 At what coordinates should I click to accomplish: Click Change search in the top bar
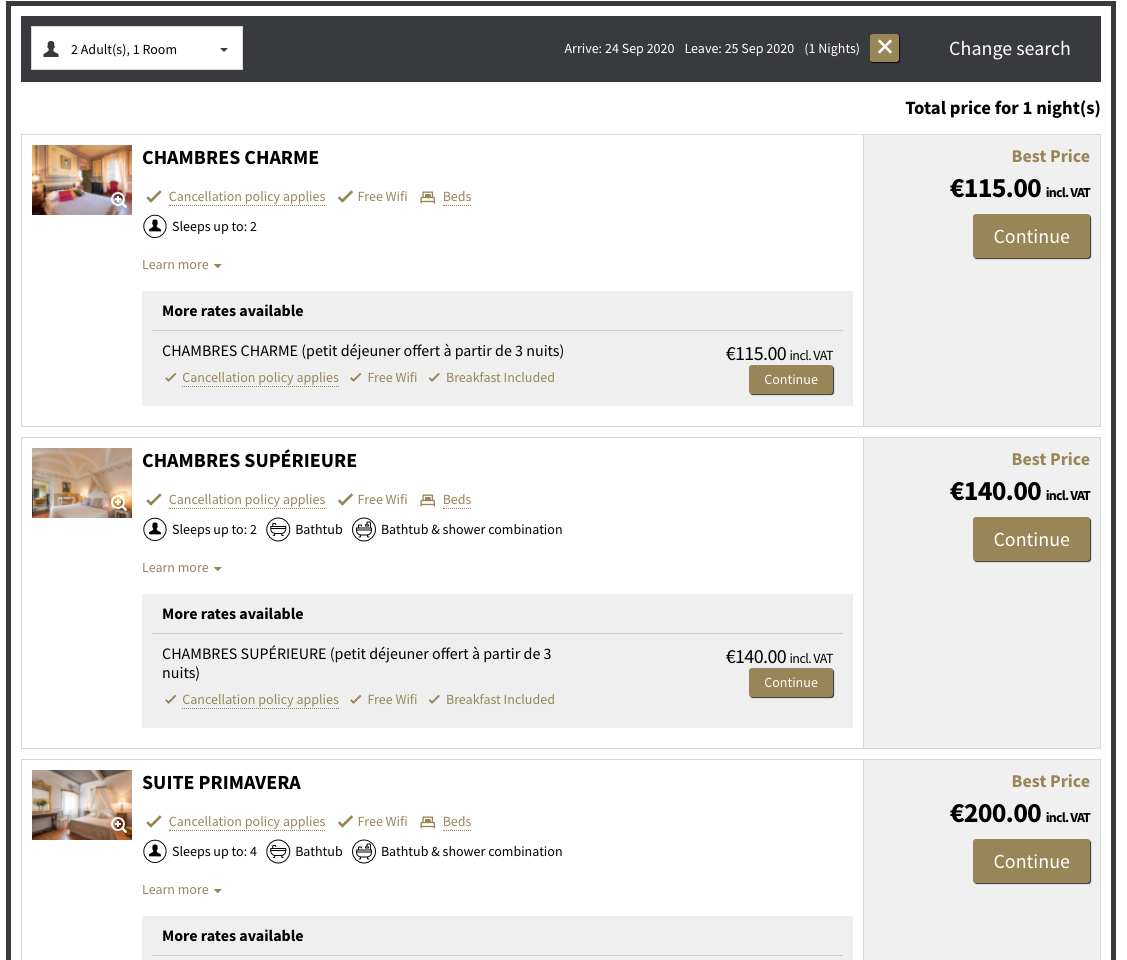click(1009, 49)
